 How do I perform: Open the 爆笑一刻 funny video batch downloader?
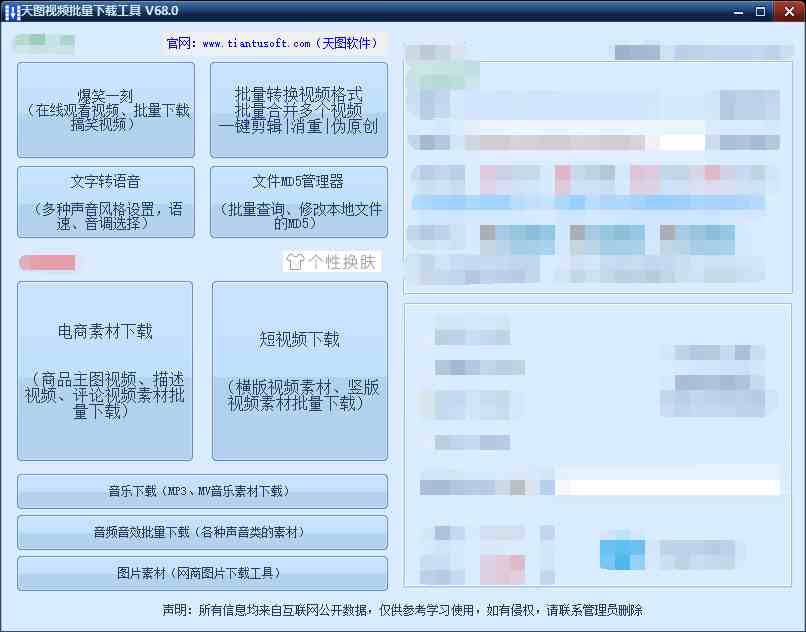tap(105, 110)
